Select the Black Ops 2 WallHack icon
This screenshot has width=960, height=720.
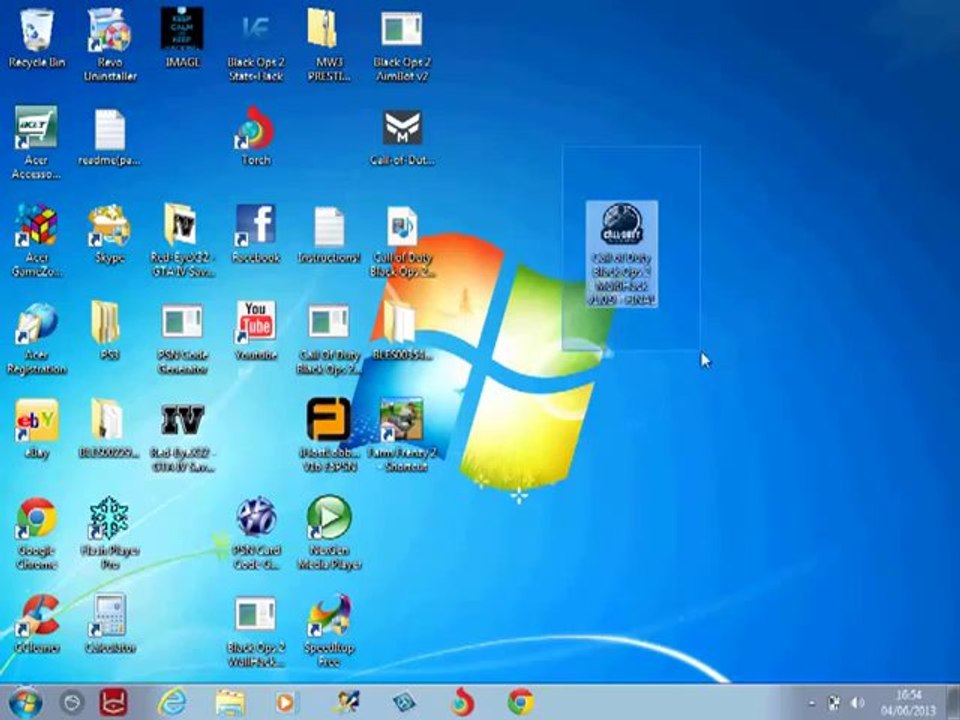[x=256, y=631]
